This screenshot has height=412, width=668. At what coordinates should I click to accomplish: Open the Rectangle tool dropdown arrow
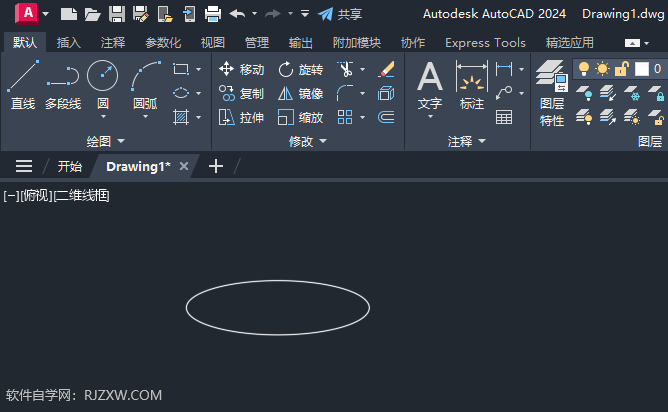pyautogui.click(x=198, y=69)
